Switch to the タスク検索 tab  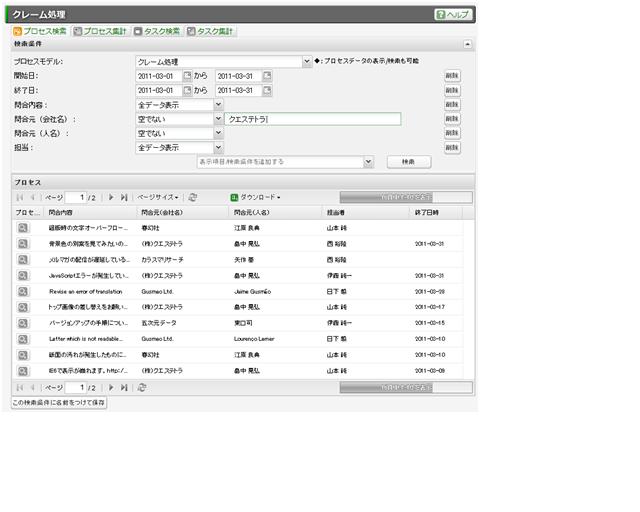tap(156, 32)
